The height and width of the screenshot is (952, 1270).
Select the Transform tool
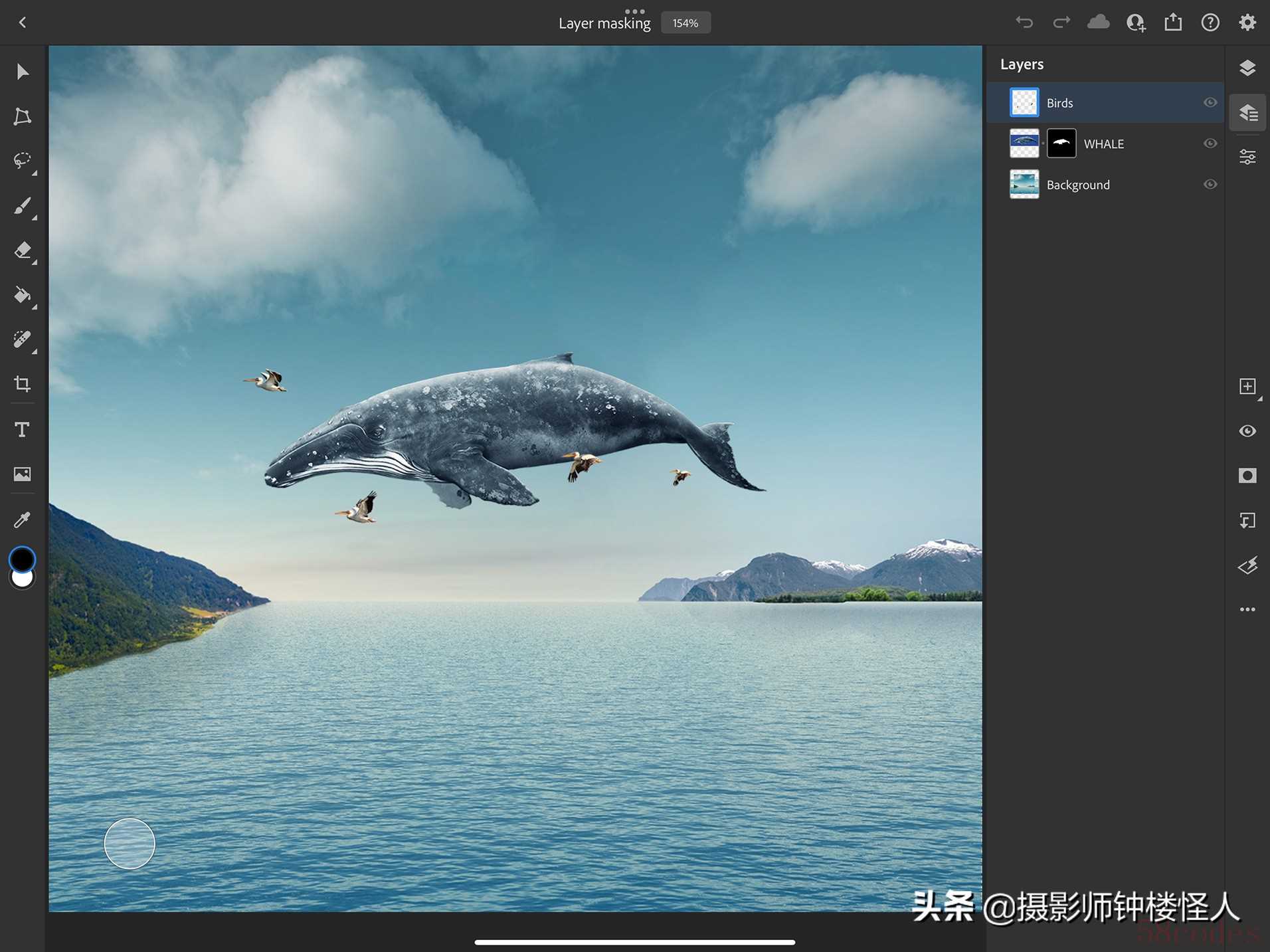(22, 116)
